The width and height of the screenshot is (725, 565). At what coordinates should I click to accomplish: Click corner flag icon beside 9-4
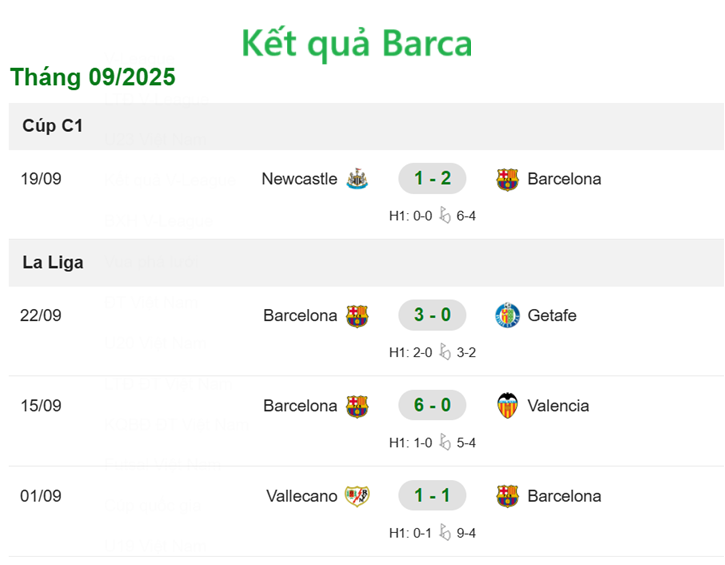(445, 533)
